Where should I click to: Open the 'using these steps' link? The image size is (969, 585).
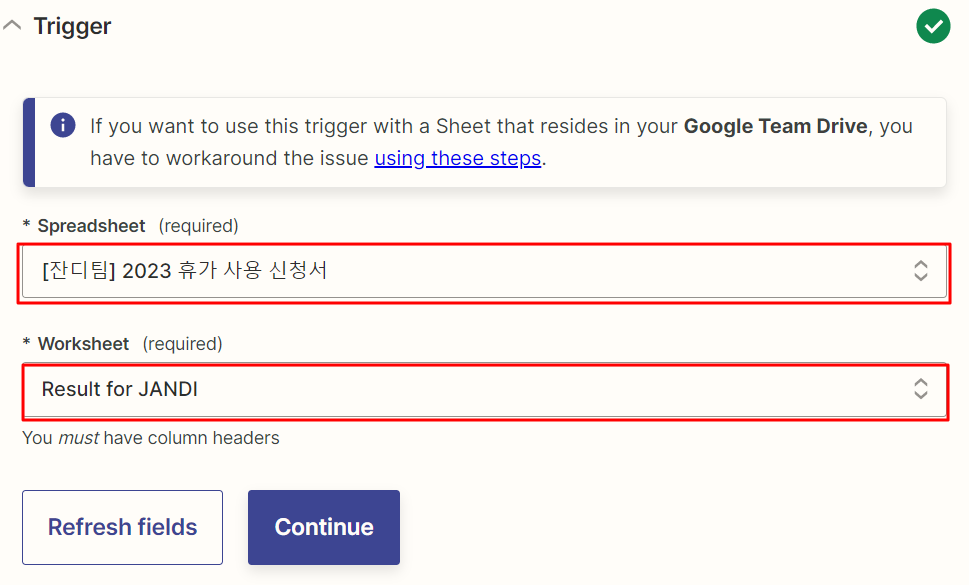click(x=457, y=158)
